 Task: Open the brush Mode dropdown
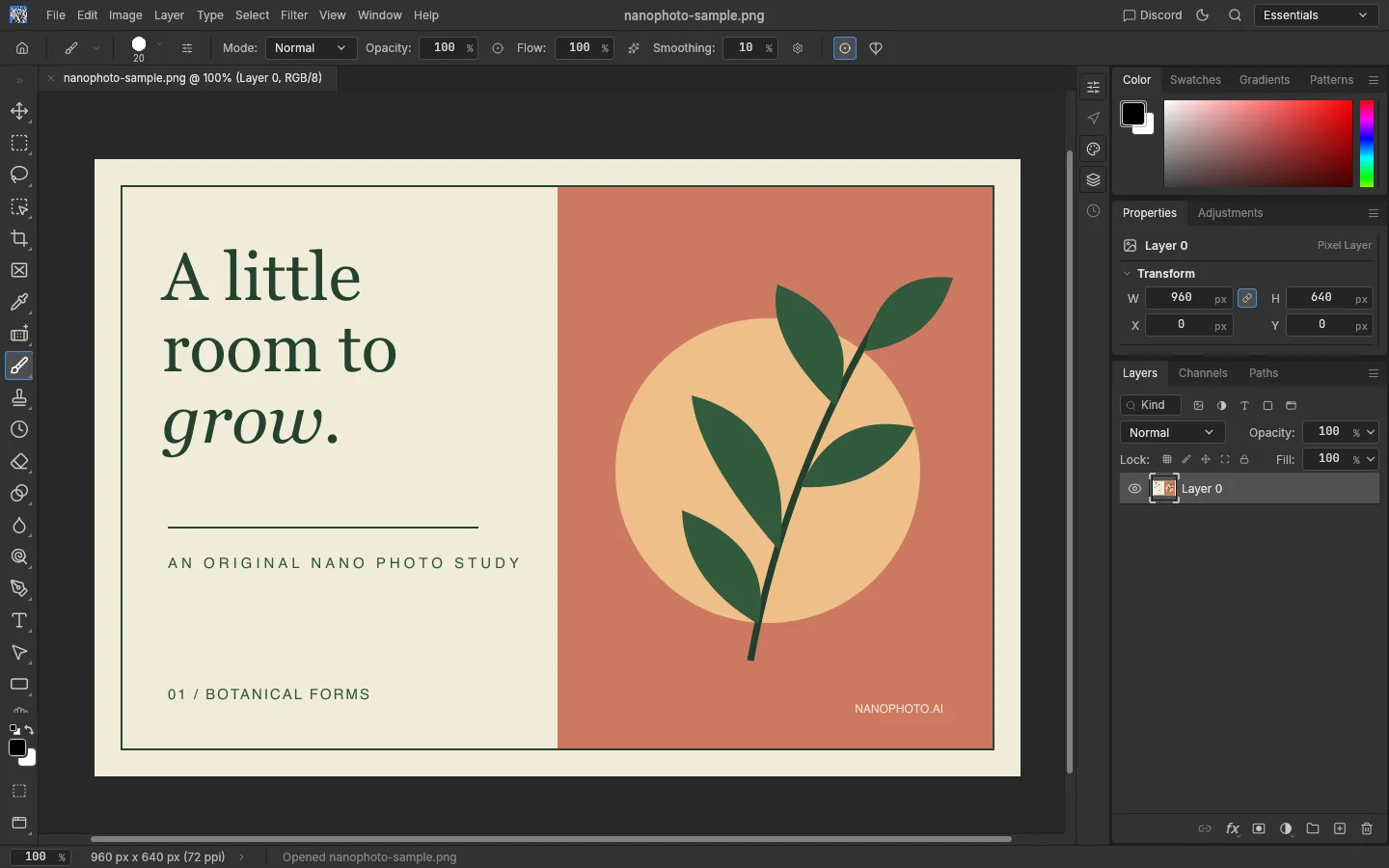tap(310, 48)
